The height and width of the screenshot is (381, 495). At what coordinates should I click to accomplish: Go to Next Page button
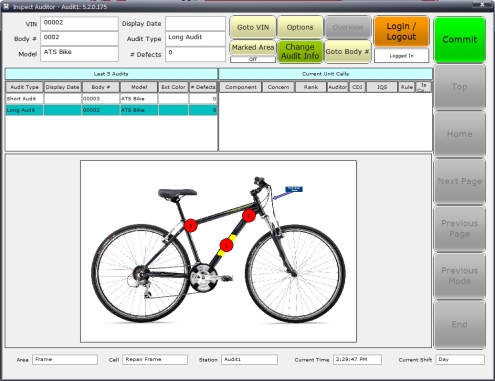tap(460, 181)
